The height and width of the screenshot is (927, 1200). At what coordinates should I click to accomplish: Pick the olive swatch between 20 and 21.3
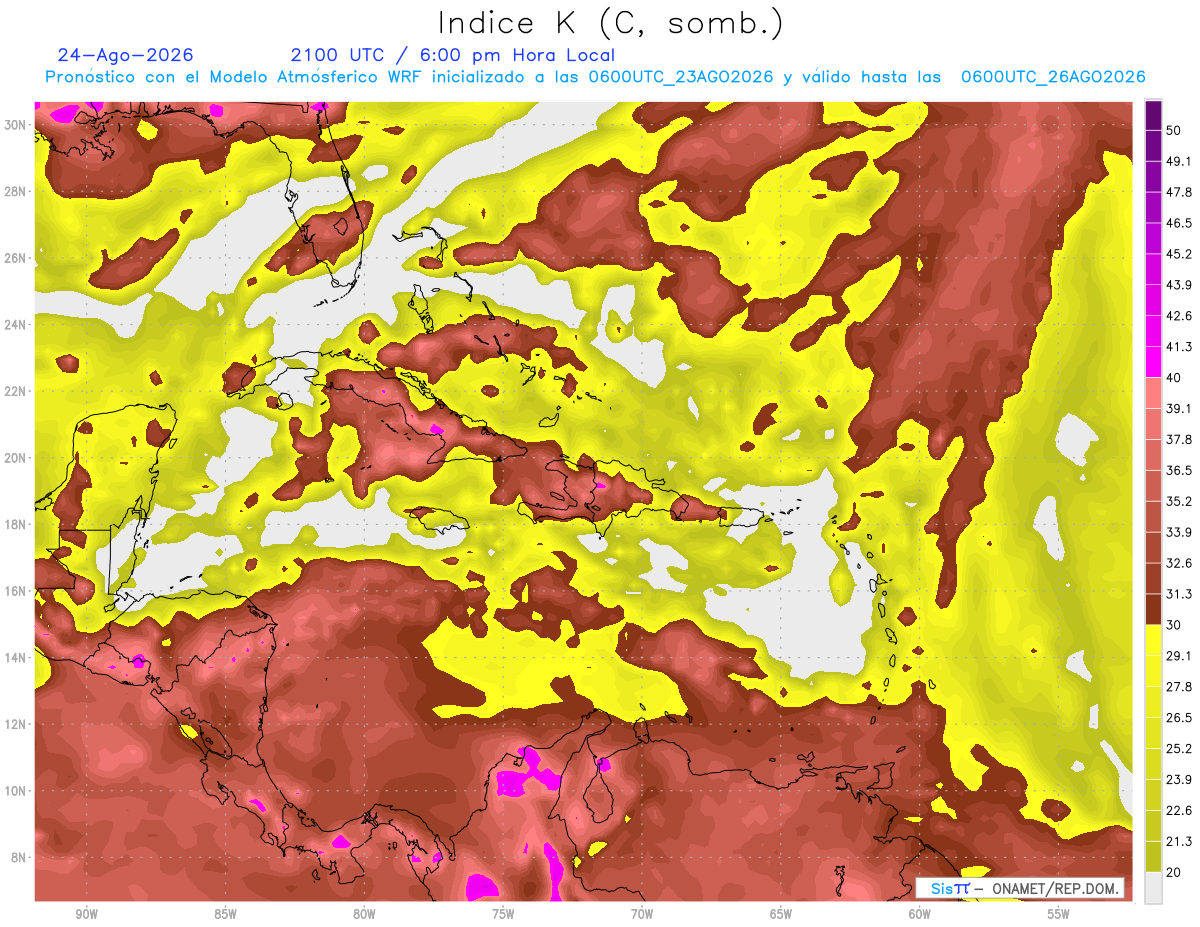pyautogui.click(x=1153, y=857)
